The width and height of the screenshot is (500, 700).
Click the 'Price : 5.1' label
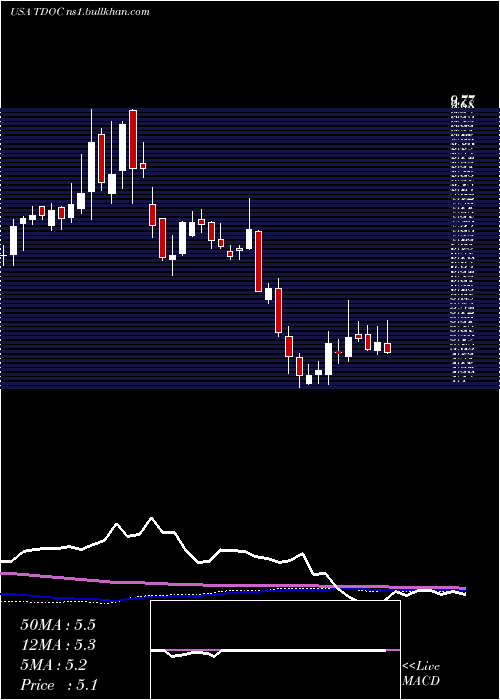pos(59,685)
